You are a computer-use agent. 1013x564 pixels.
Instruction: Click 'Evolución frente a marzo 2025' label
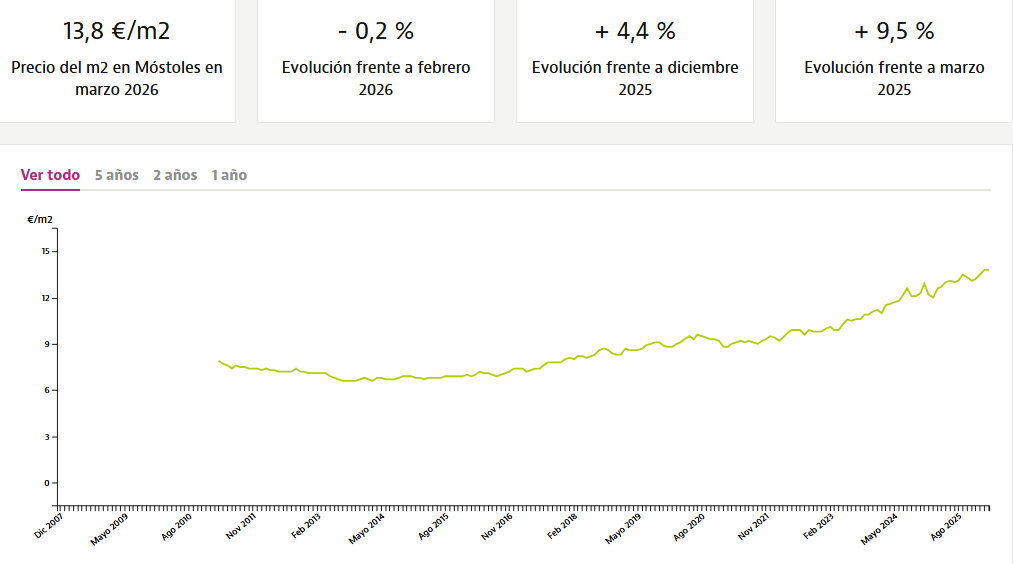click(894, 78)
